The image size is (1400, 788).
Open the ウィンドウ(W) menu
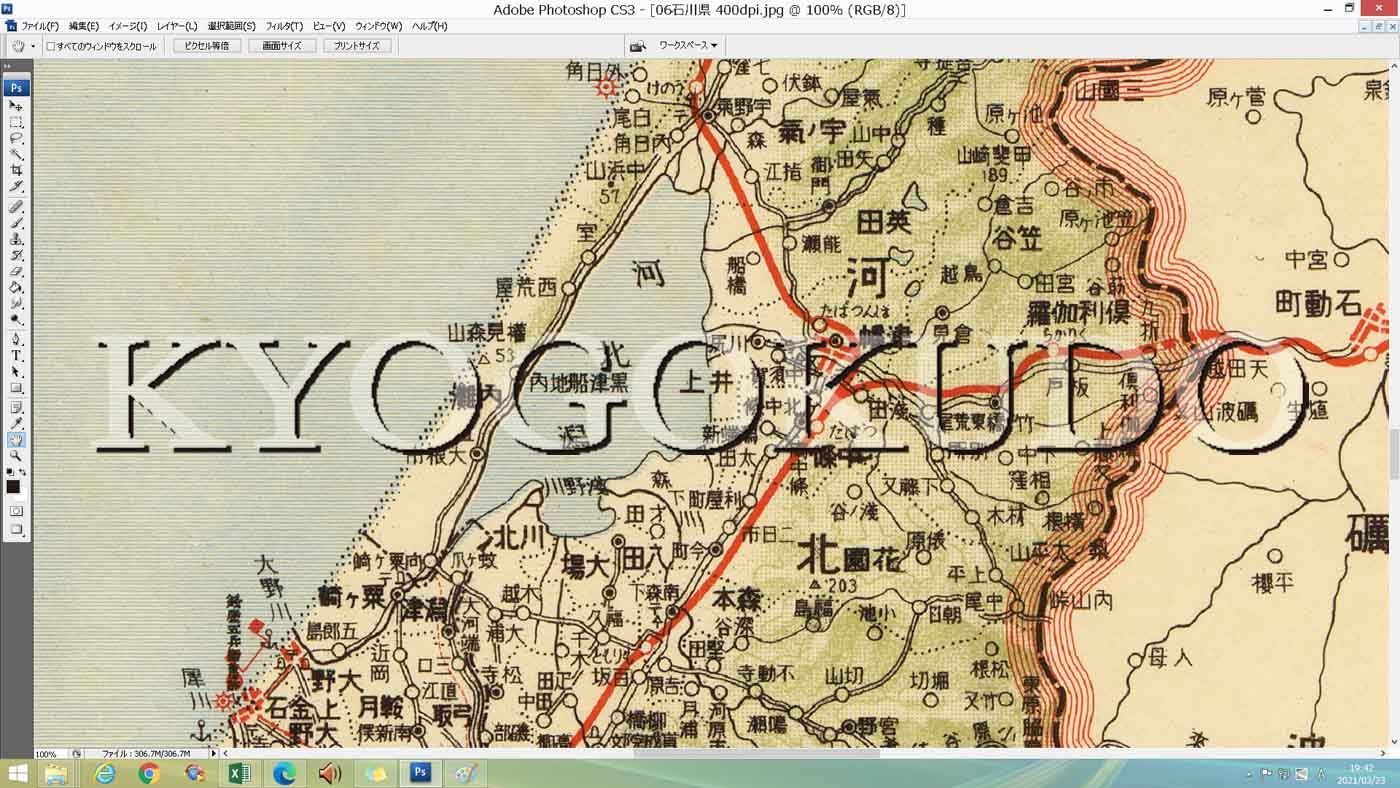pos(378,26)
